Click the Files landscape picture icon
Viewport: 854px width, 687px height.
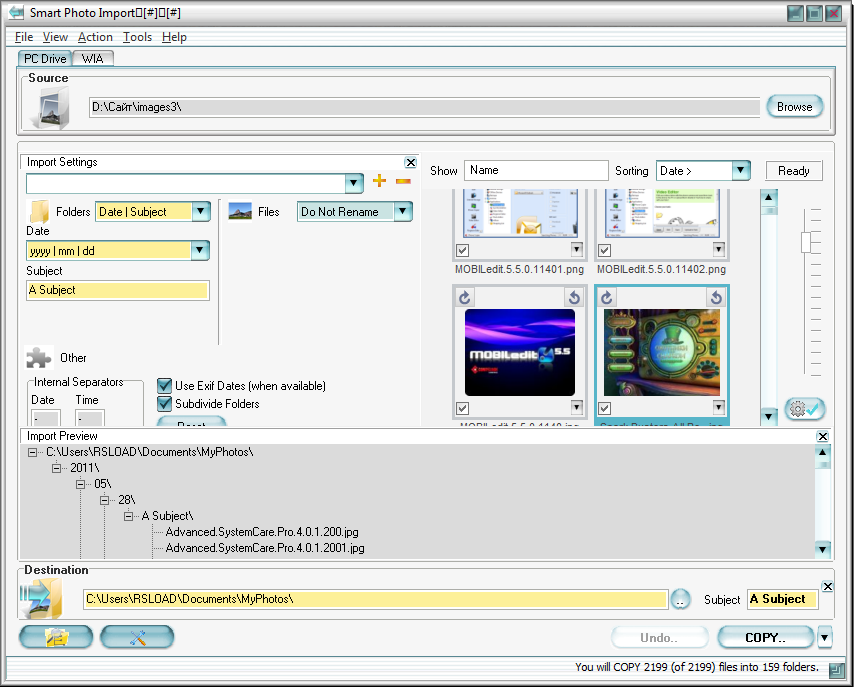point(240,211)
